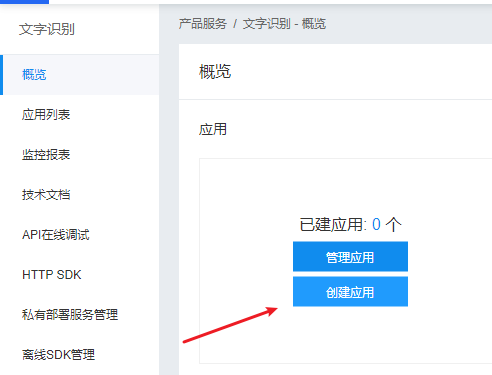This screenshot has width=492, height=375.
Task: Click the blue 0 application count
Action: pyautogui.click(x=376, y=225)
